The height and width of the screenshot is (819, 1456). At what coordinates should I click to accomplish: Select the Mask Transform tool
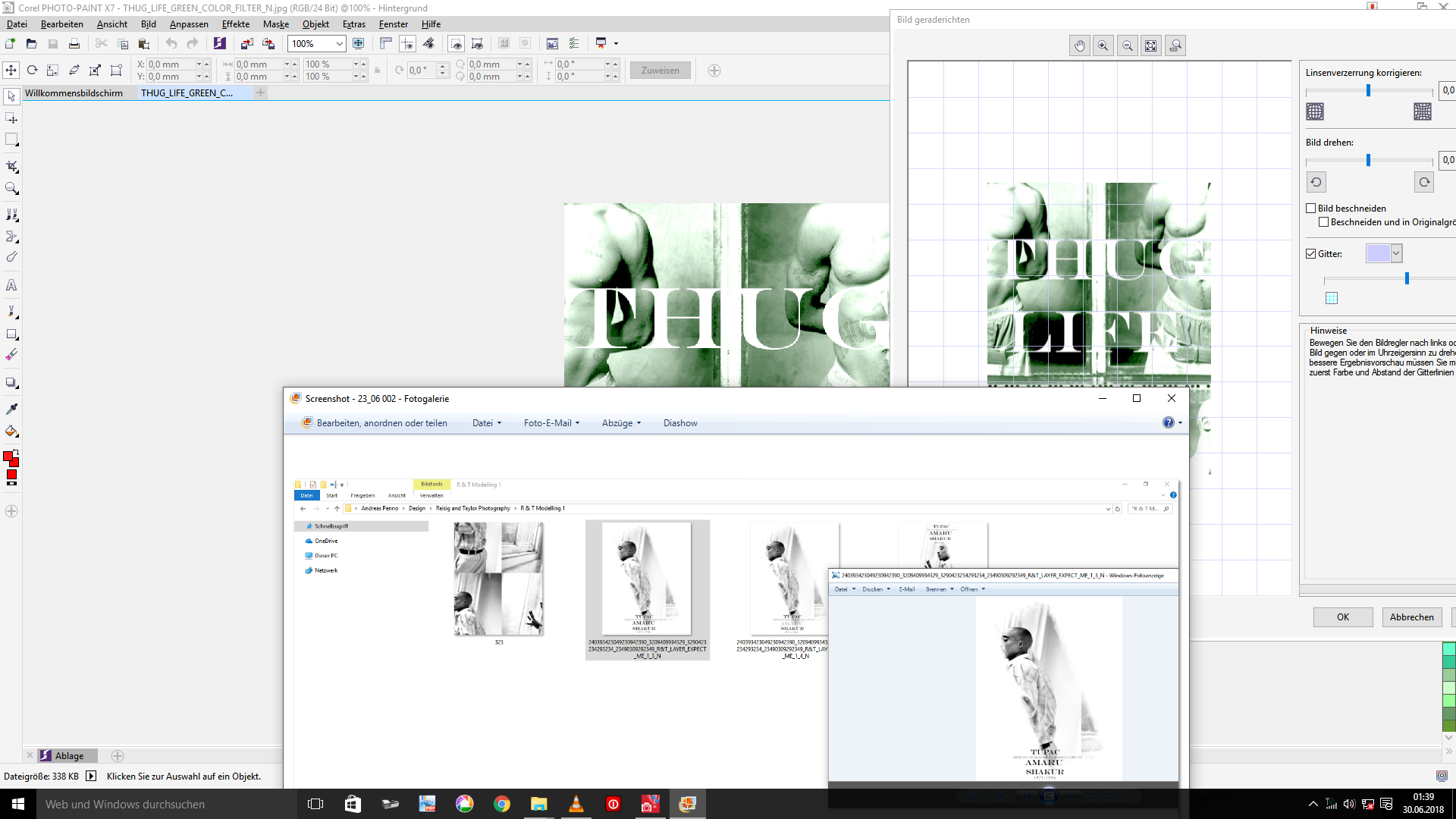11,118
